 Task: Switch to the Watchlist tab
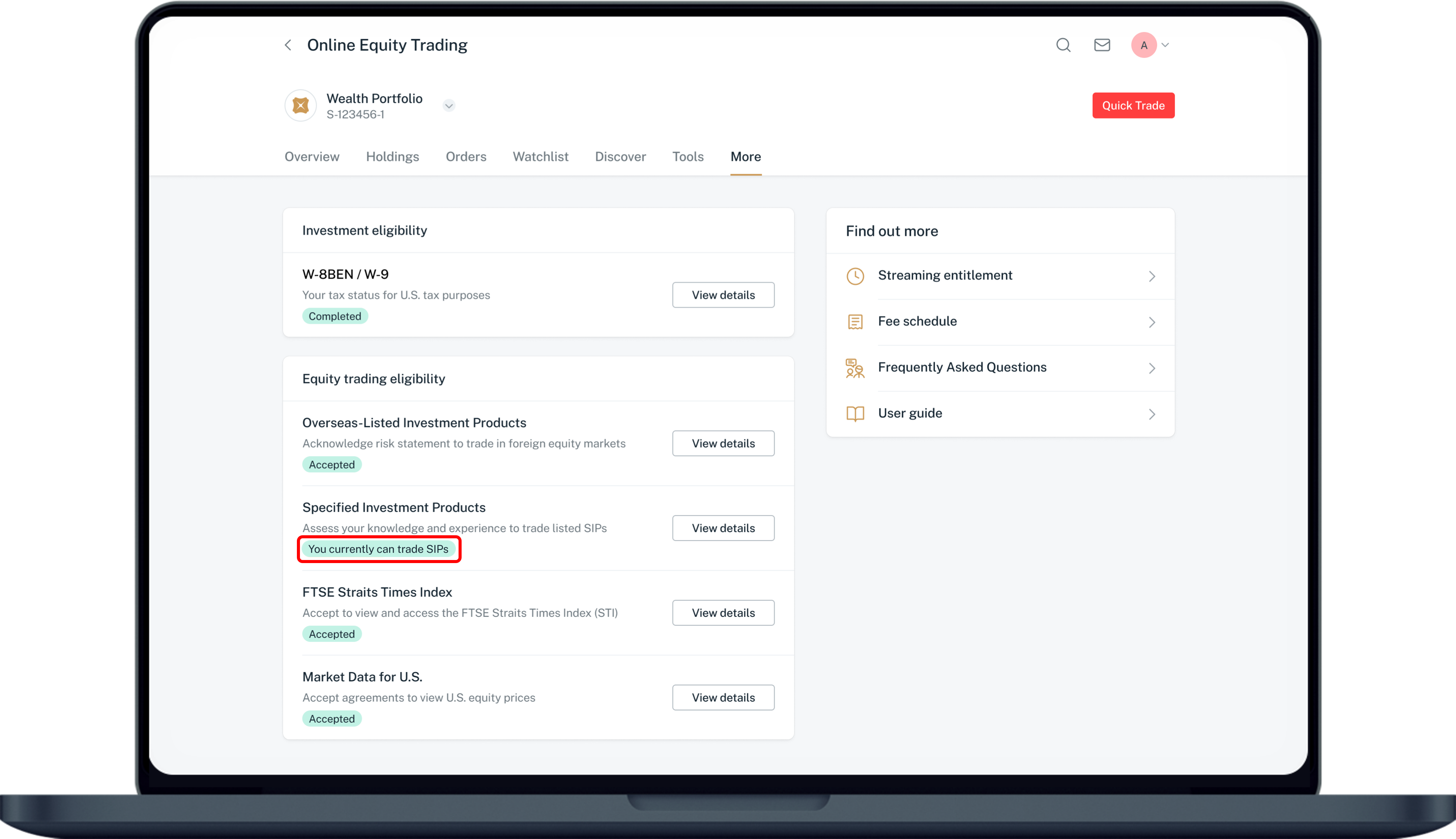(540, 157)
